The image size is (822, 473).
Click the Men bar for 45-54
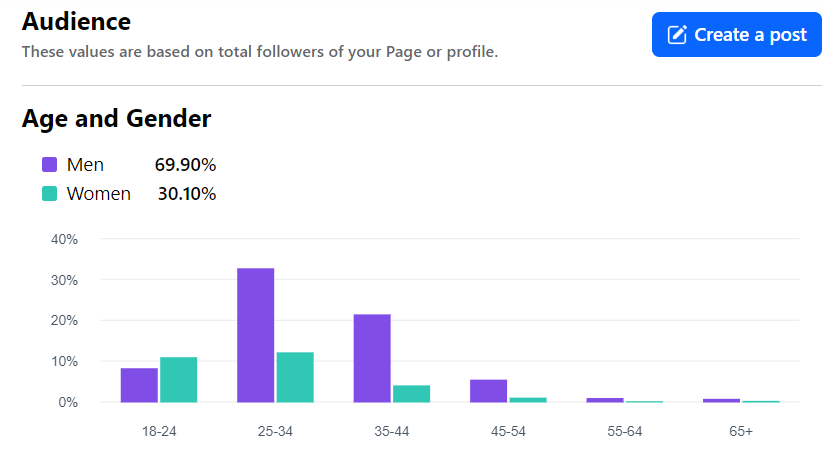point(488,391)
